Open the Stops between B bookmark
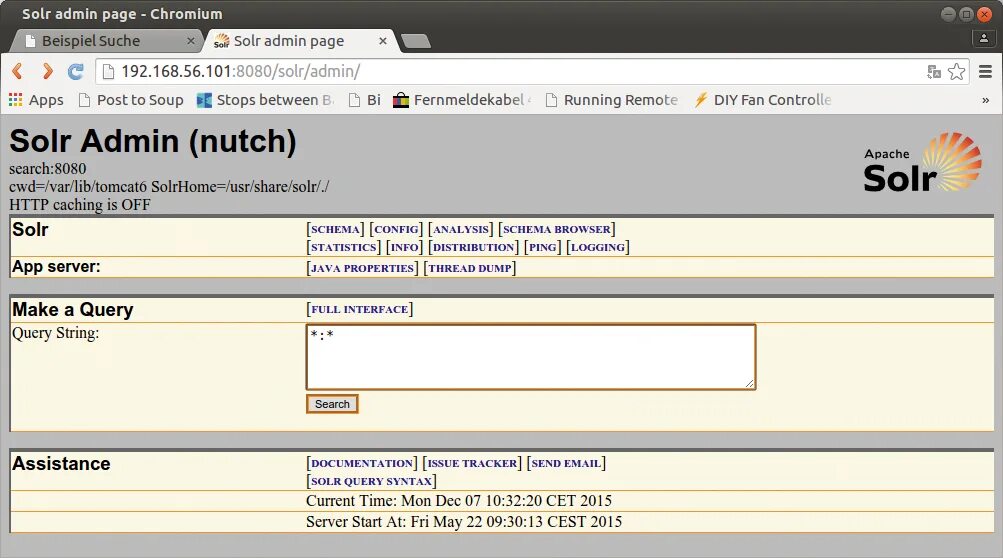This screenshot has width=1003, height=558. pyautogui.click(x=265, y=100)
